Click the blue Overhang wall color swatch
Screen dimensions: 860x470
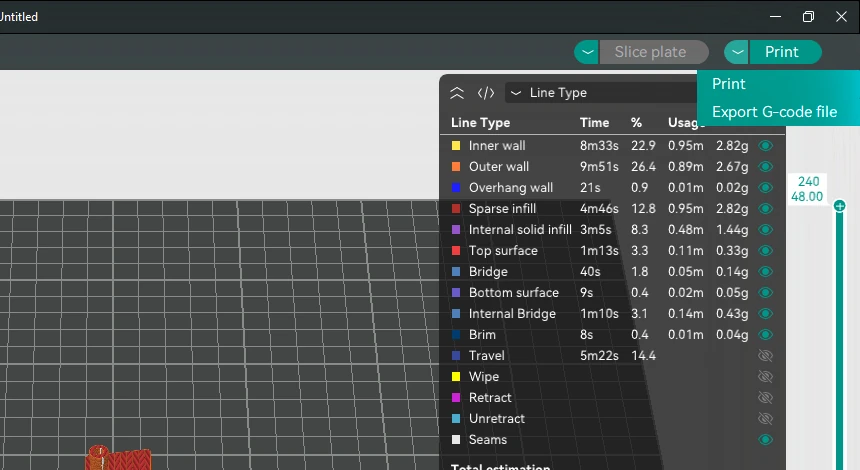click(456, 188)
